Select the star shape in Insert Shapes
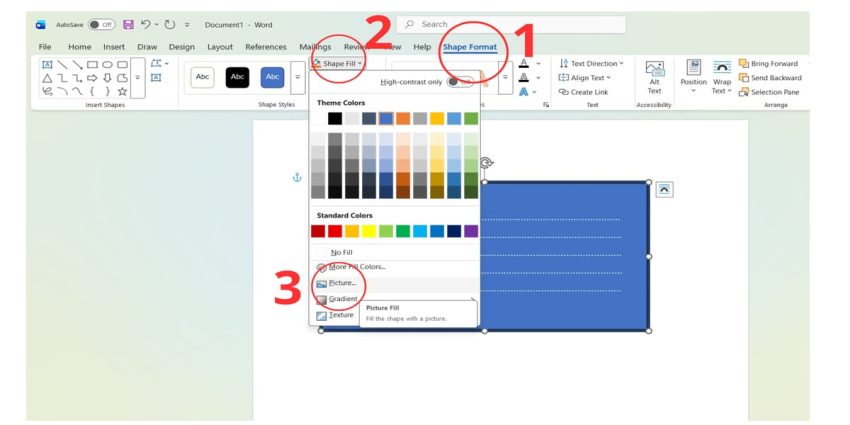The height and width of the screenshot is (425, 850). (122, 91)
